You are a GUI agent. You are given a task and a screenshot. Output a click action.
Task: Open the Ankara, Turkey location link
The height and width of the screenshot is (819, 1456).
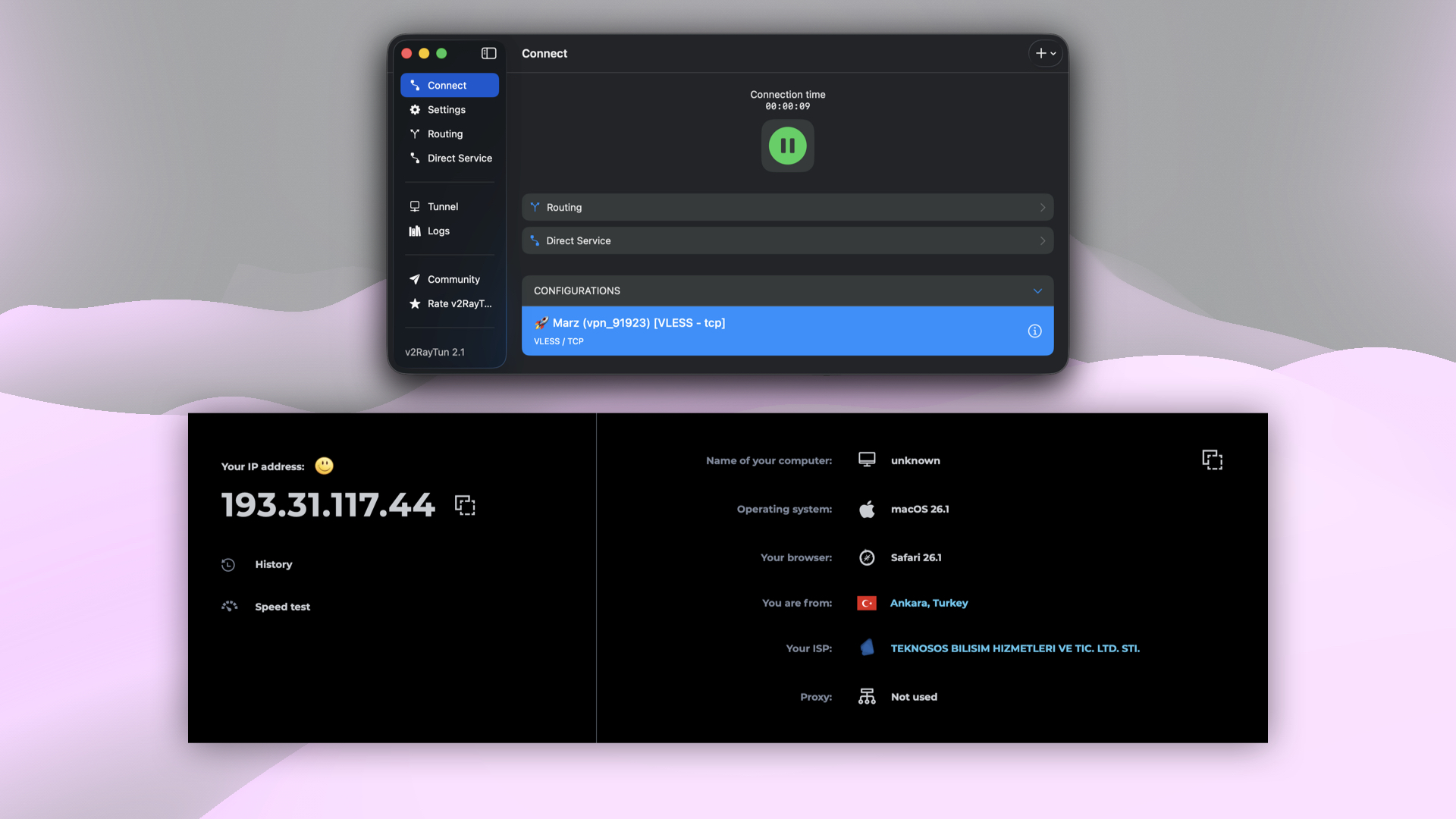point(929,603)
